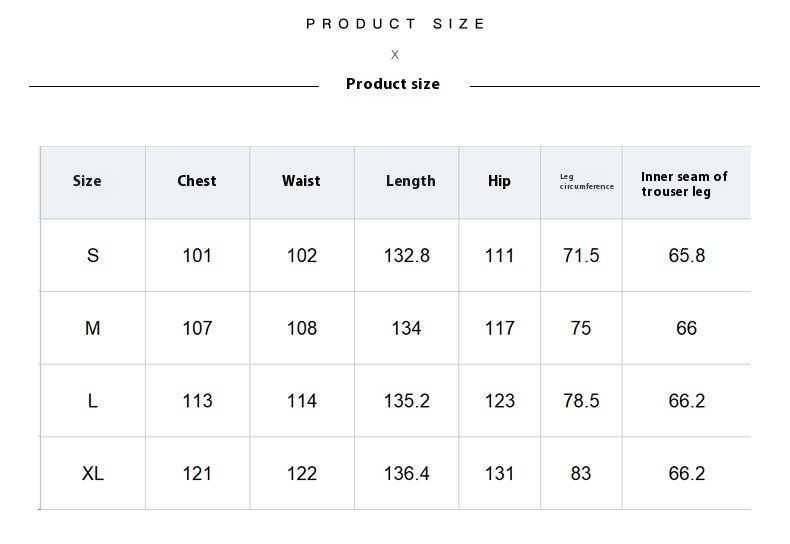Select the XL size row label

(x=93, y=474)
